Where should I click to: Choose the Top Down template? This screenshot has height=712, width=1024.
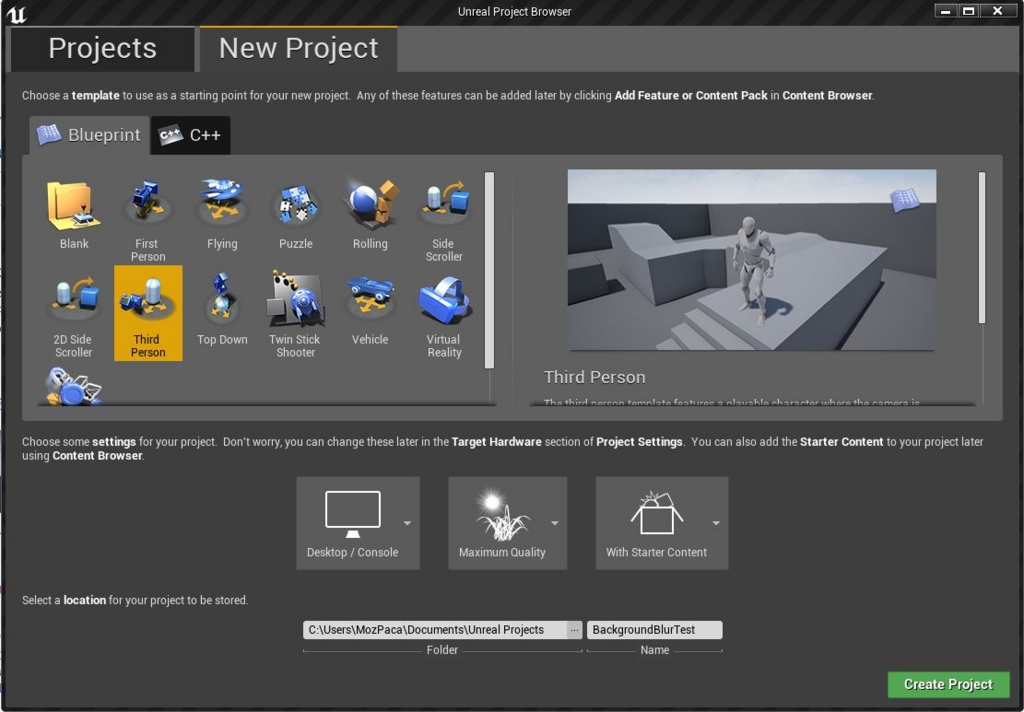[222, 314]
